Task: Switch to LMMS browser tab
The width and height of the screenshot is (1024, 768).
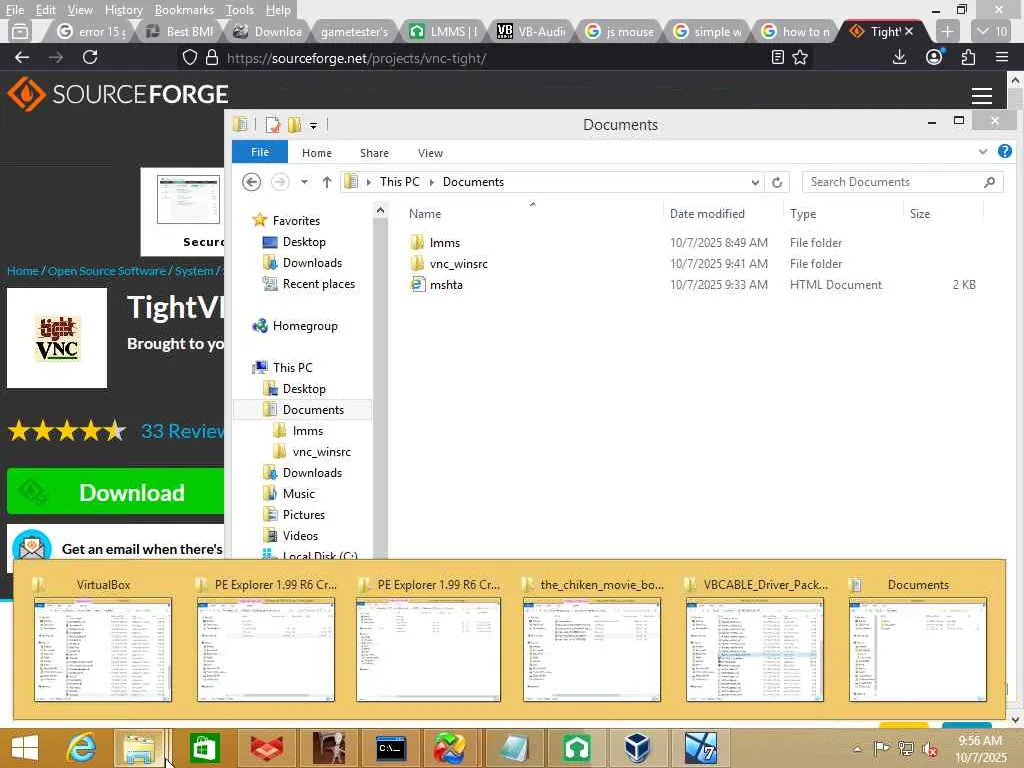Action: click(443, 31)
